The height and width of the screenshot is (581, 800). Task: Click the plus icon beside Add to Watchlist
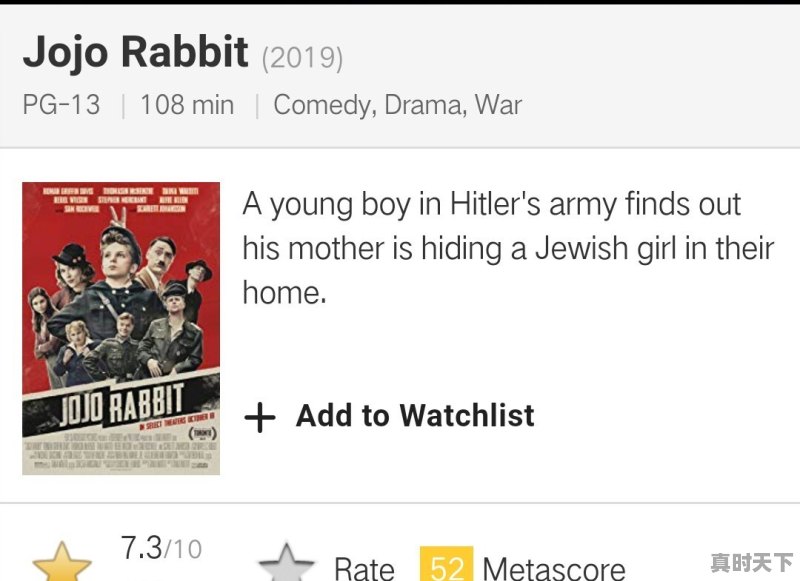coord(259,416)
